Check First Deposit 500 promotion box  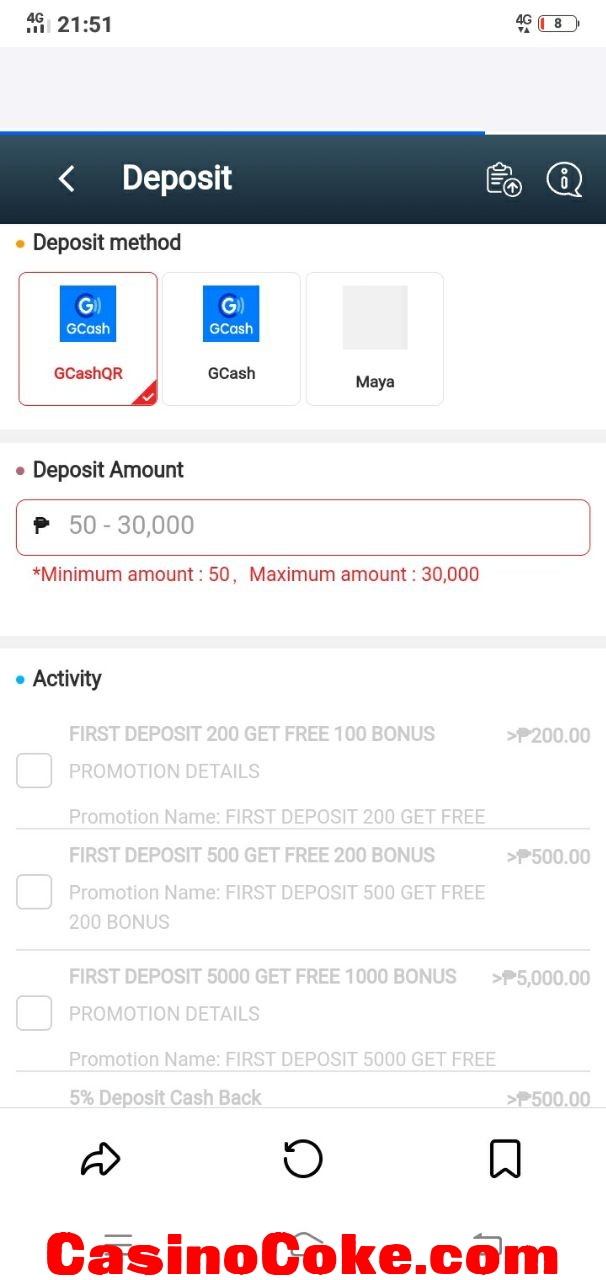pyautogui.click(x=34, y=892)
